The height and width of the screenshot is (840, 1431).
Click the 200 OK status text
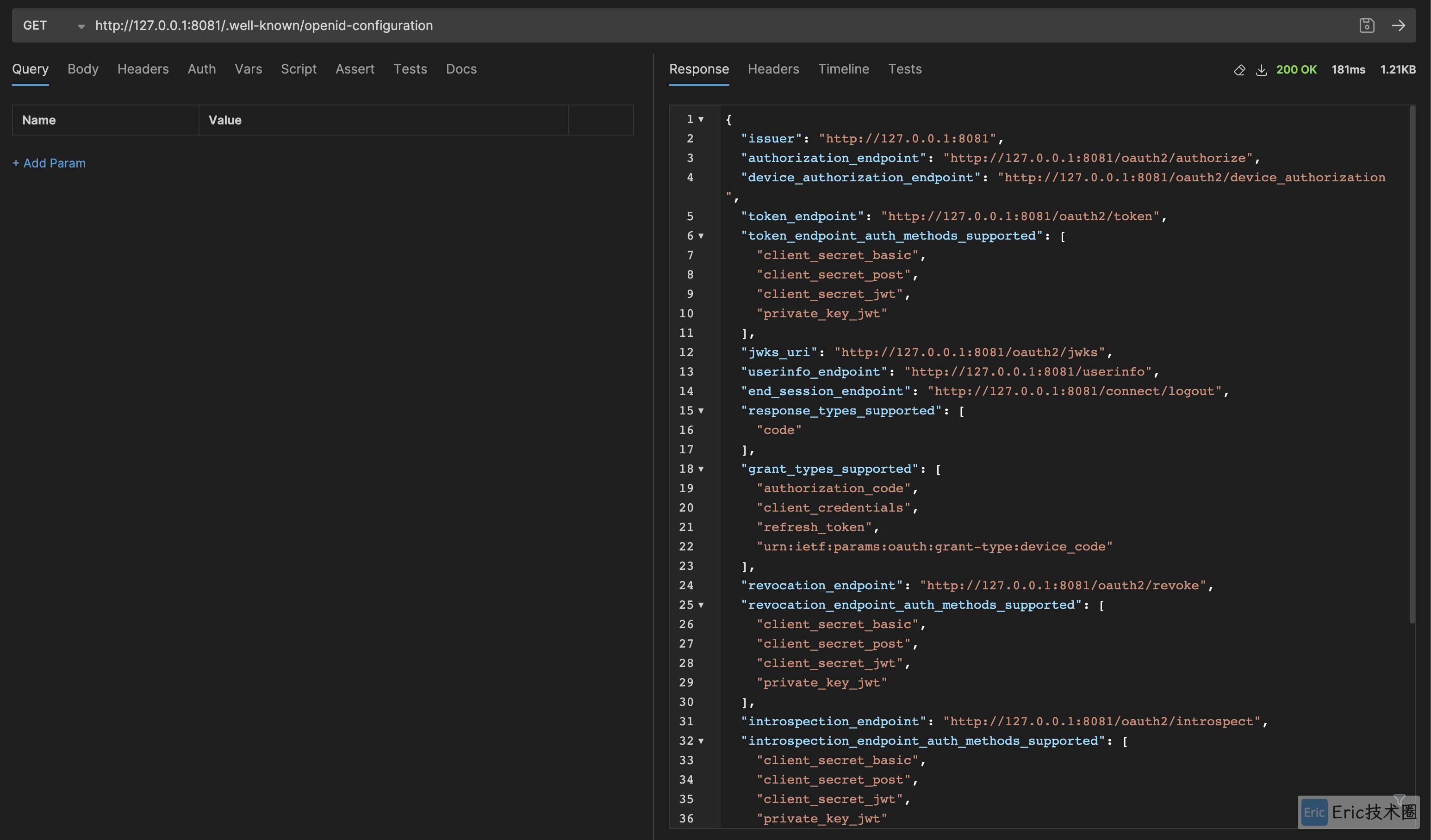[1296, 70]
